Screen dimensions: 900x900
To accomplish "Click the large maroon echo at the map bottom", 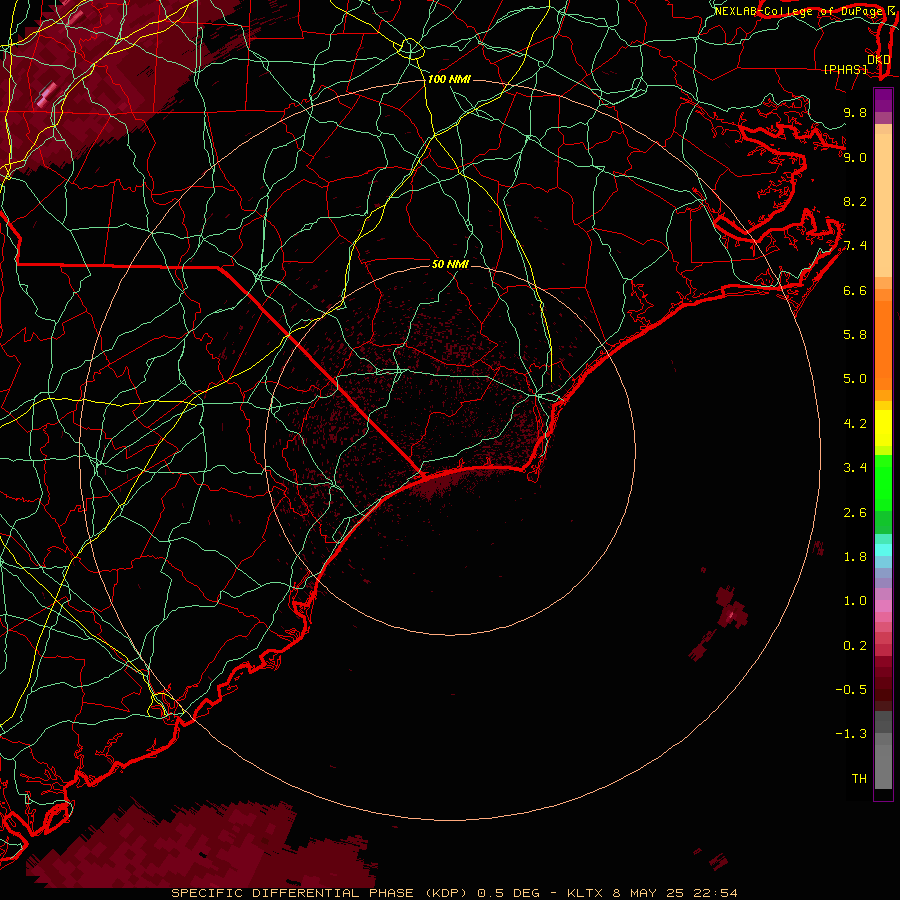I will [x=201, y=849].
